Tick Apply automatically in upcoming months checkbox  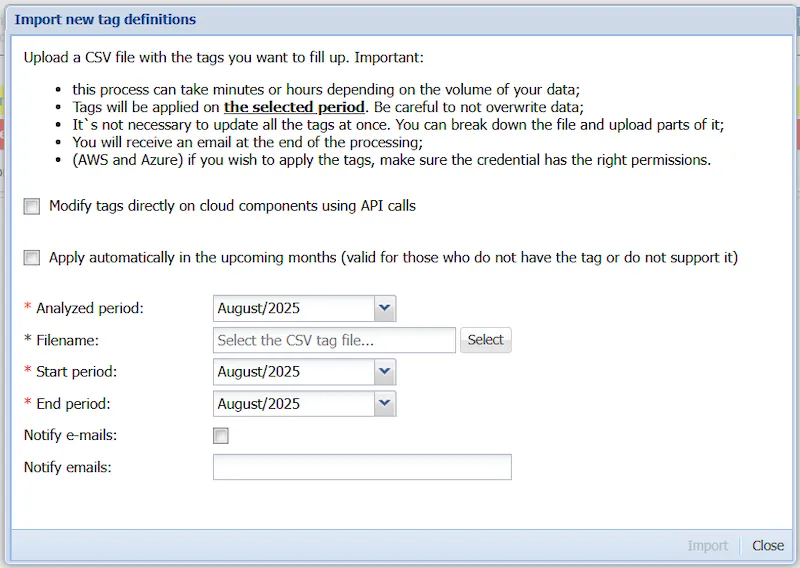32,258
